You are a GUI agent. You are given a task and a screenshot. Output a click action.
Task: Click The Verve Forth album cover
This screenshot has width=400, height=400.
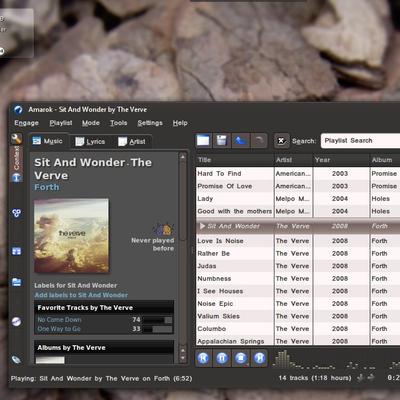pos(71,236)
